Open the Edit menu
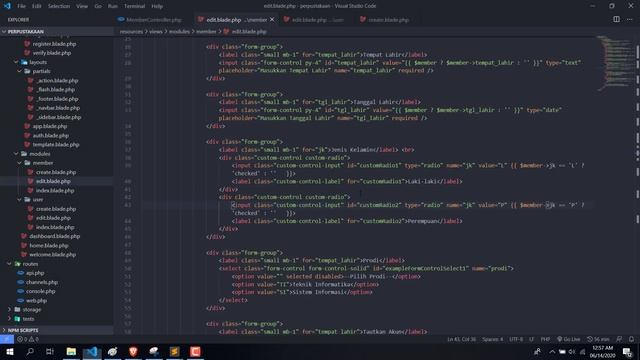Image resolution: width=640 pixels, height=360 pixels. 37,6
